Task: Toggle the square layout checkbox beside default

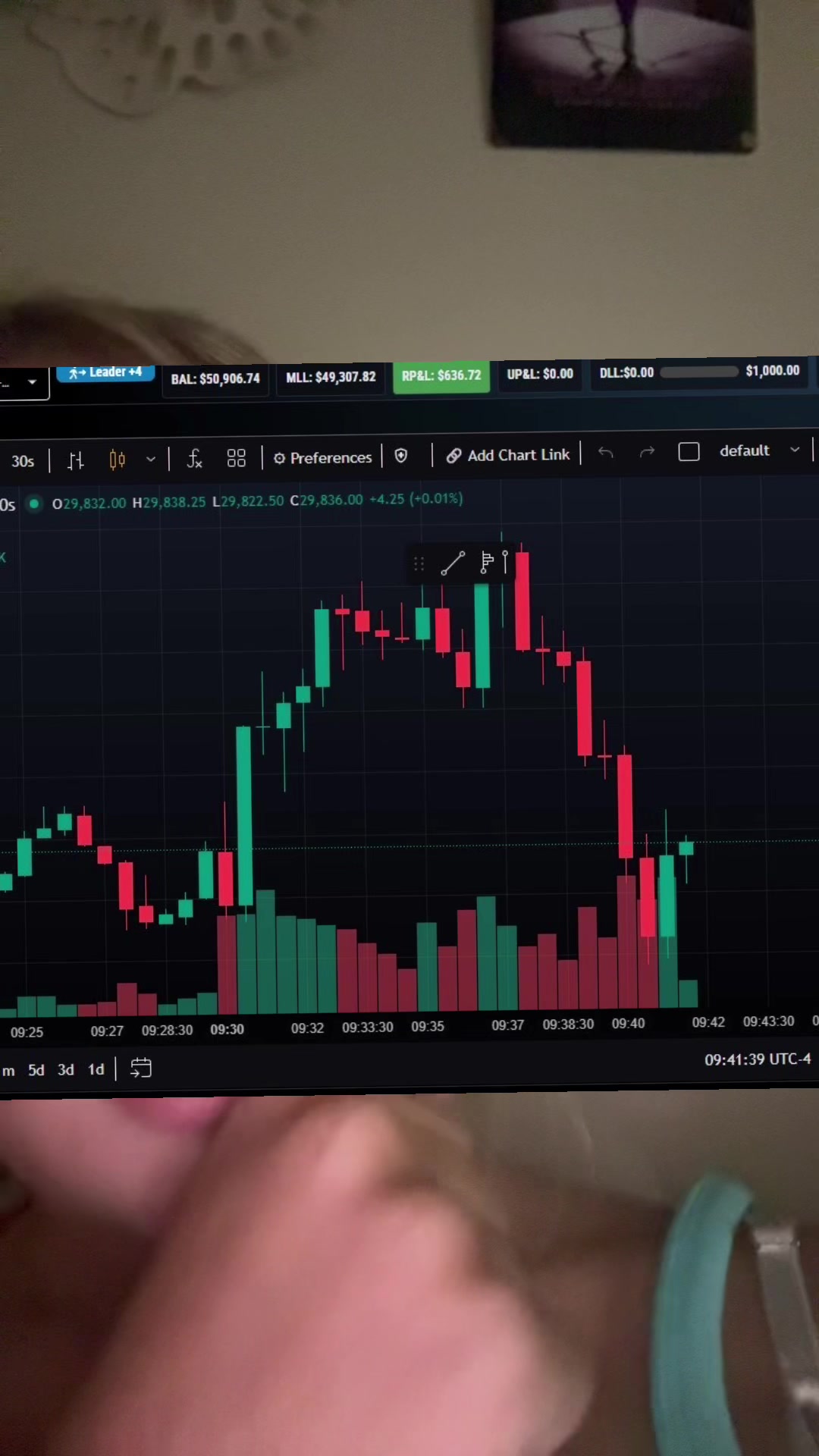Action: pos(689,452)
